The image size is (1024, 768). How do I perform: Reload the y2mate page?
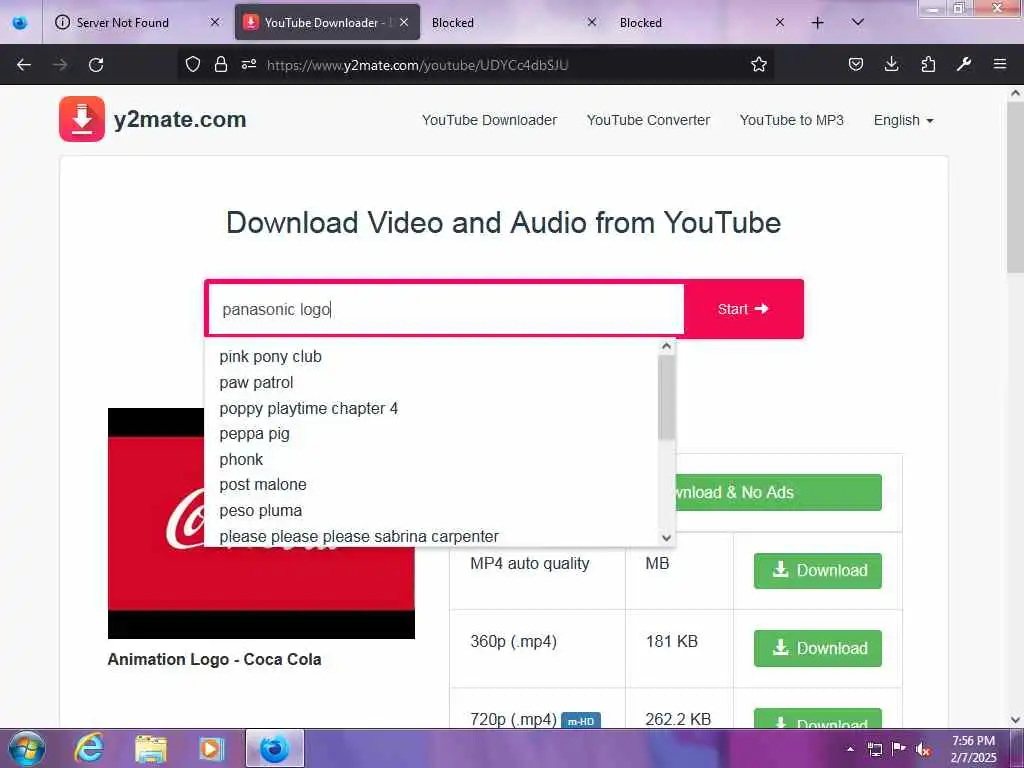tap(96, 65)
